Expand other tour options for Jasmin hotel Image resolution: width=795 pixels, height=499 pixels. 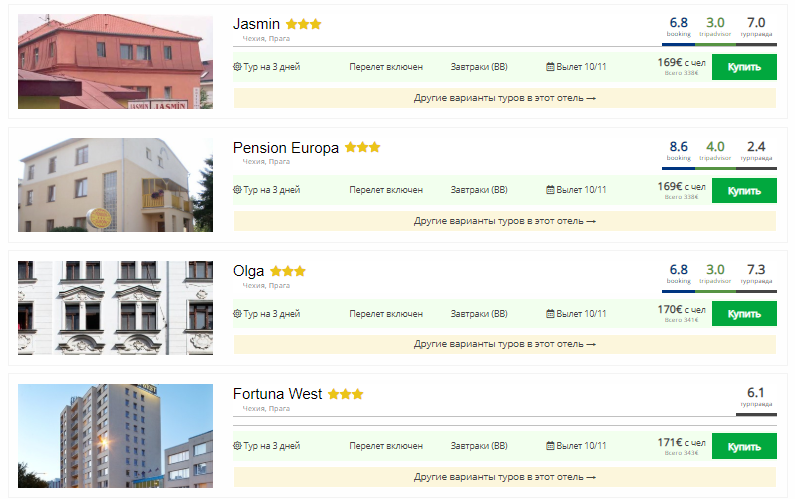click(504, 98)
